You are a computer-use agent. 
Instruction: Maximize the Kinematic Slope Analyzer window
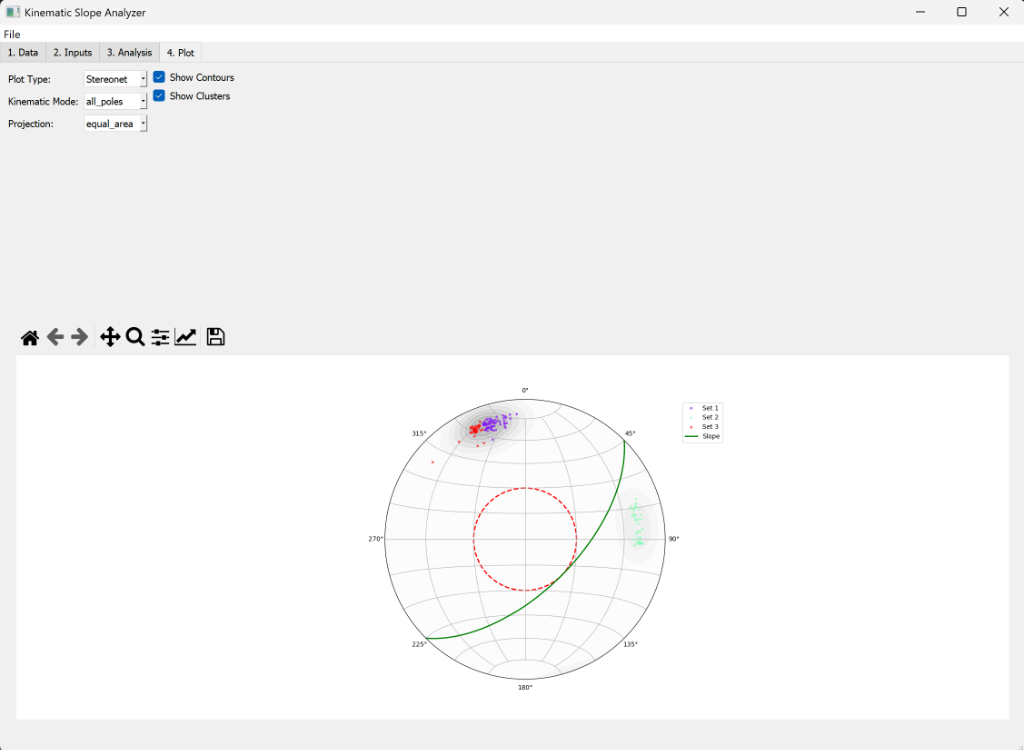pyautogui.click(x=961, y=12)
